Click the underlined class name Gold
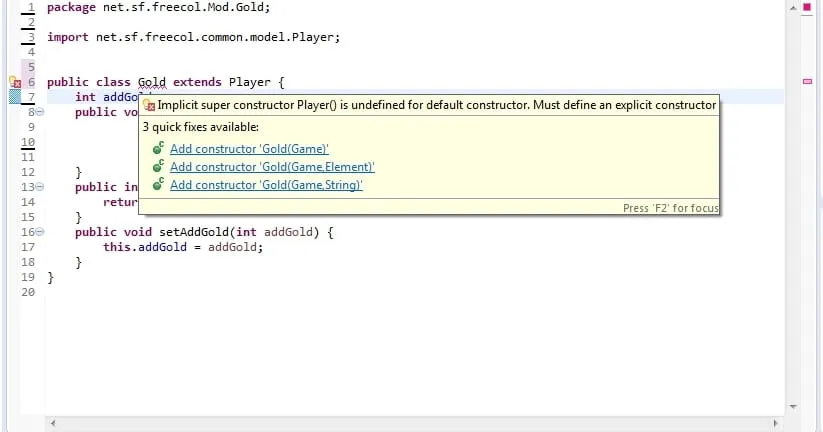Screen dimensions: 823x432 (152, 82)
